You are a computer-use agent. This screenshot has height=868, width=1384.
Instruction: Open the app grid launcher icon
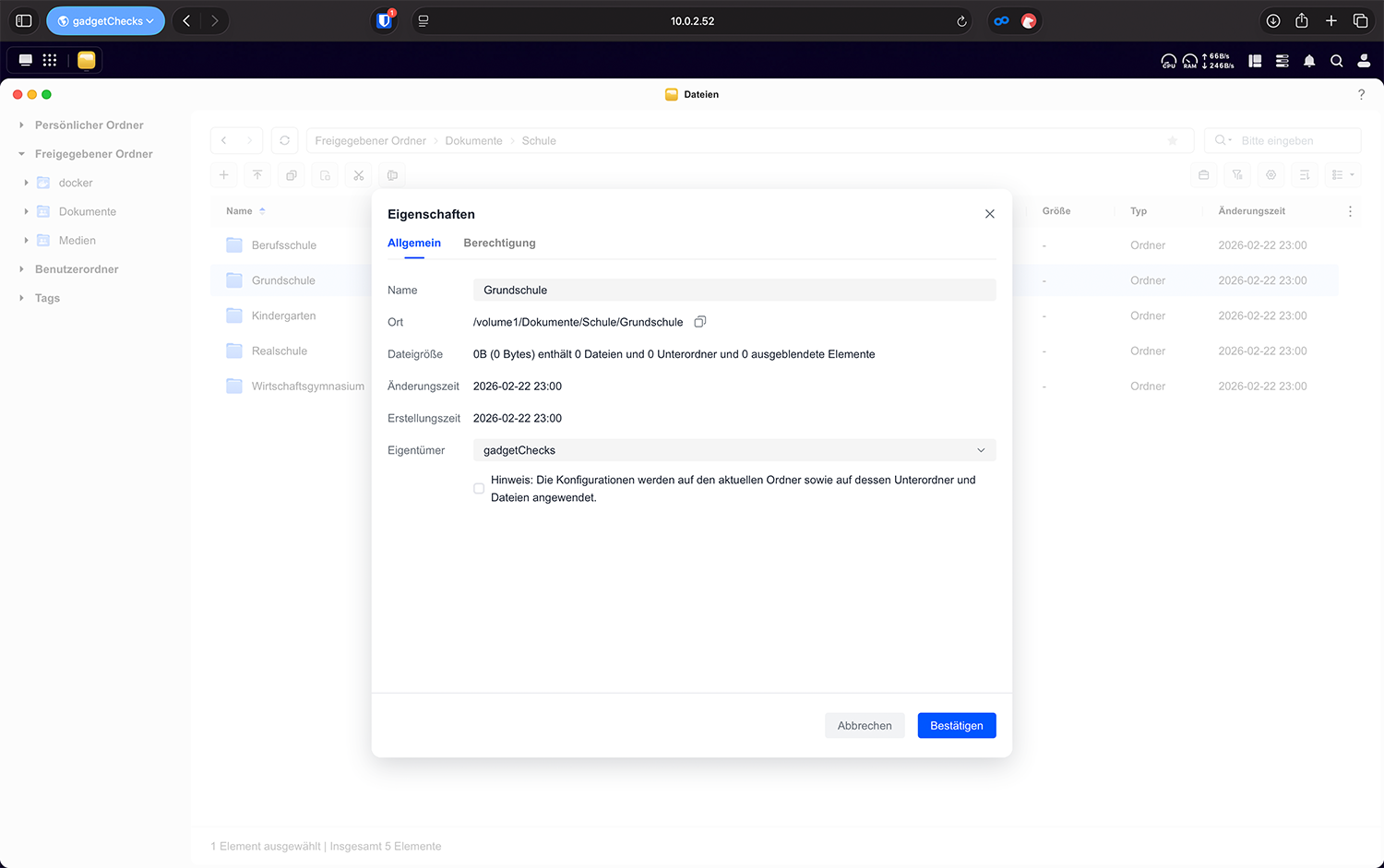pos(50,60)
